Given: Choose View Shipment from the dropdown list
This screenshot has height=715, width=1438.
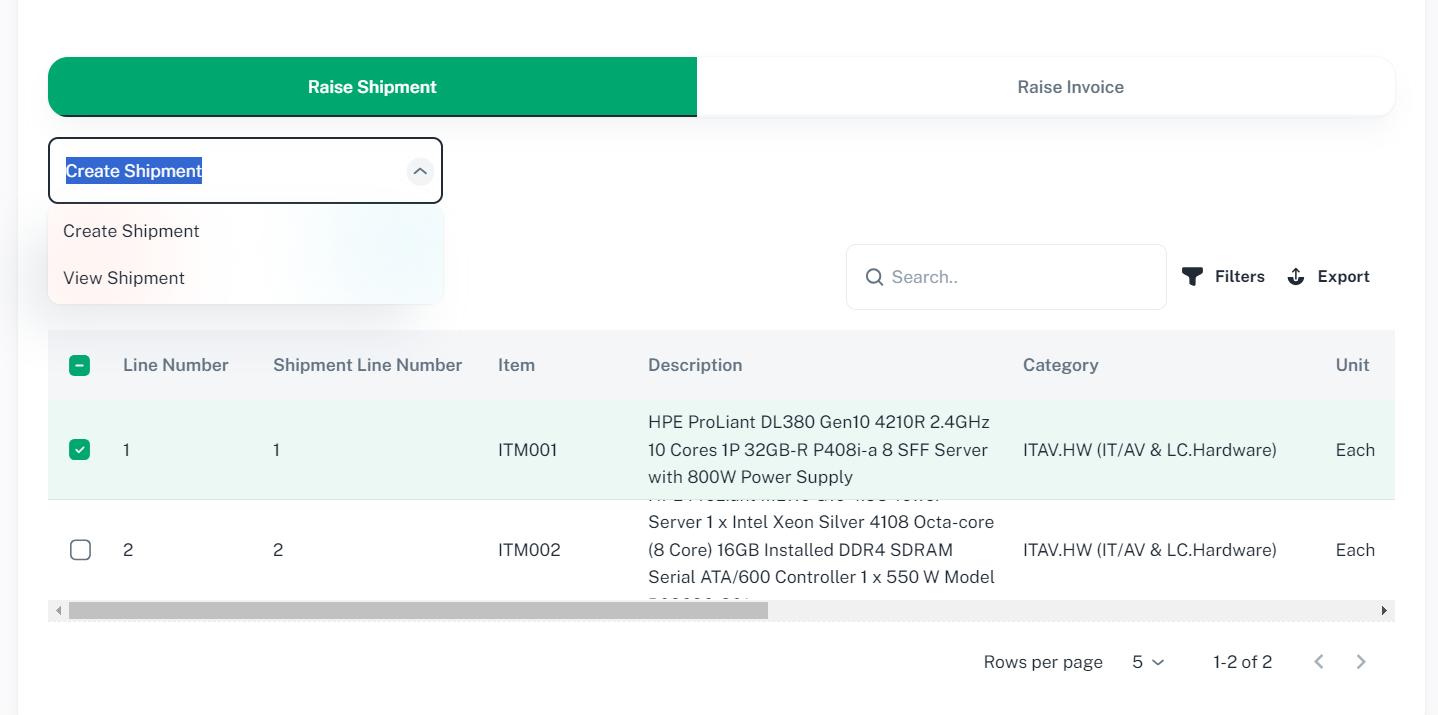Looking at the screenshot, I should (x=124, y=278).
